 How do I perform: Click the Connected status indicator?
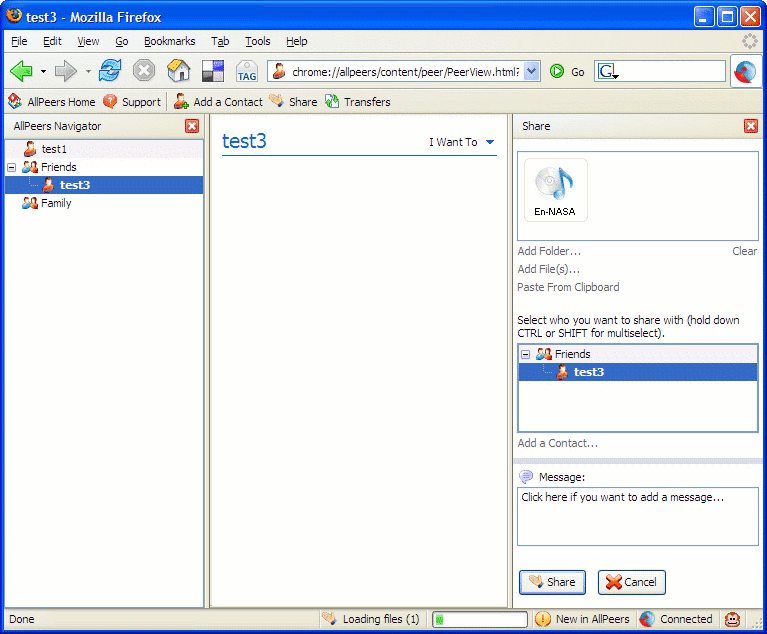pyautogui.click(x=676, y=619)
